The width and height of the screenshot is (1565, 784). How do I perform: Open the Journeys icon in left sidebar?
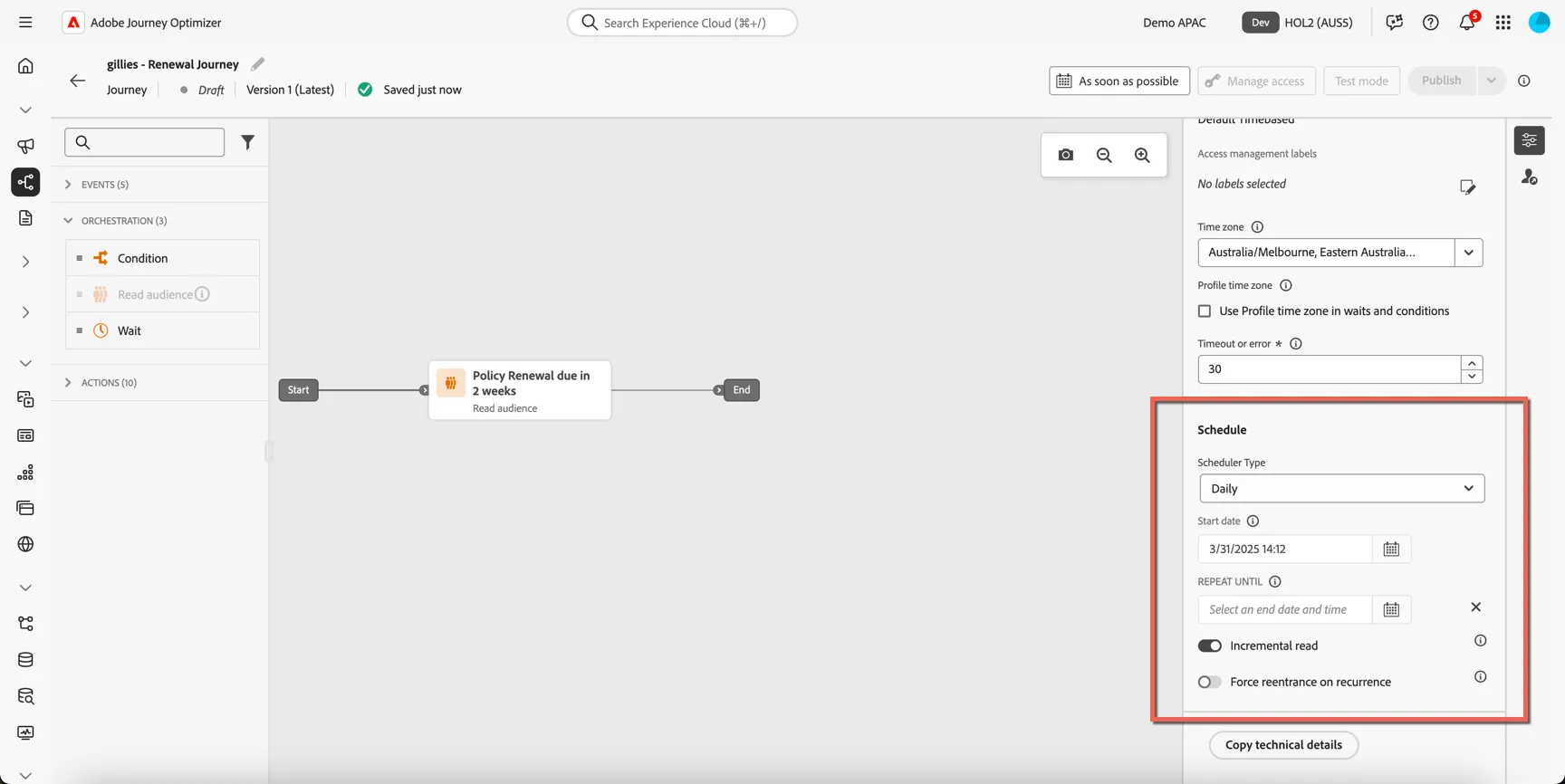[x=25, y=182]
